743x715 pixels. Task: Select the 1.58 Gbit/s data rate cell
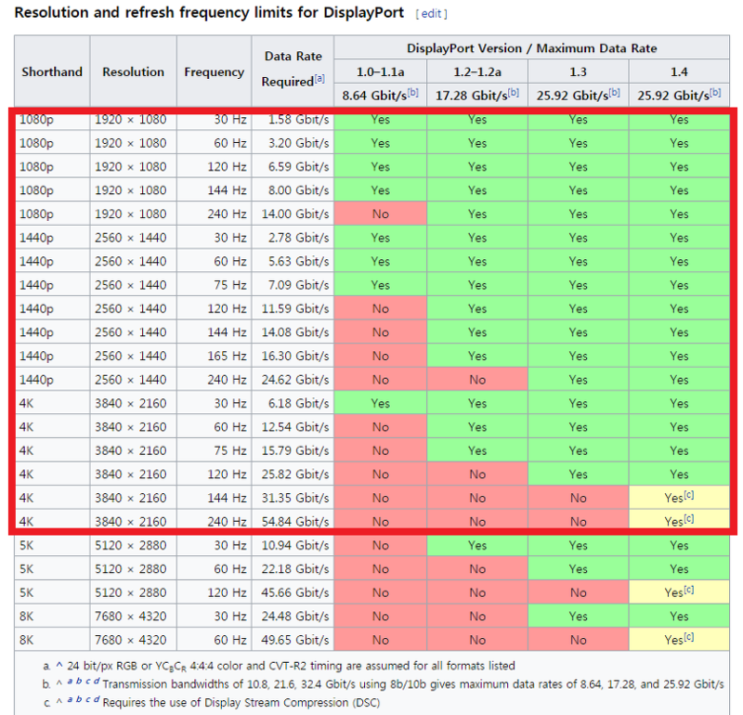[x=293, y=119]
